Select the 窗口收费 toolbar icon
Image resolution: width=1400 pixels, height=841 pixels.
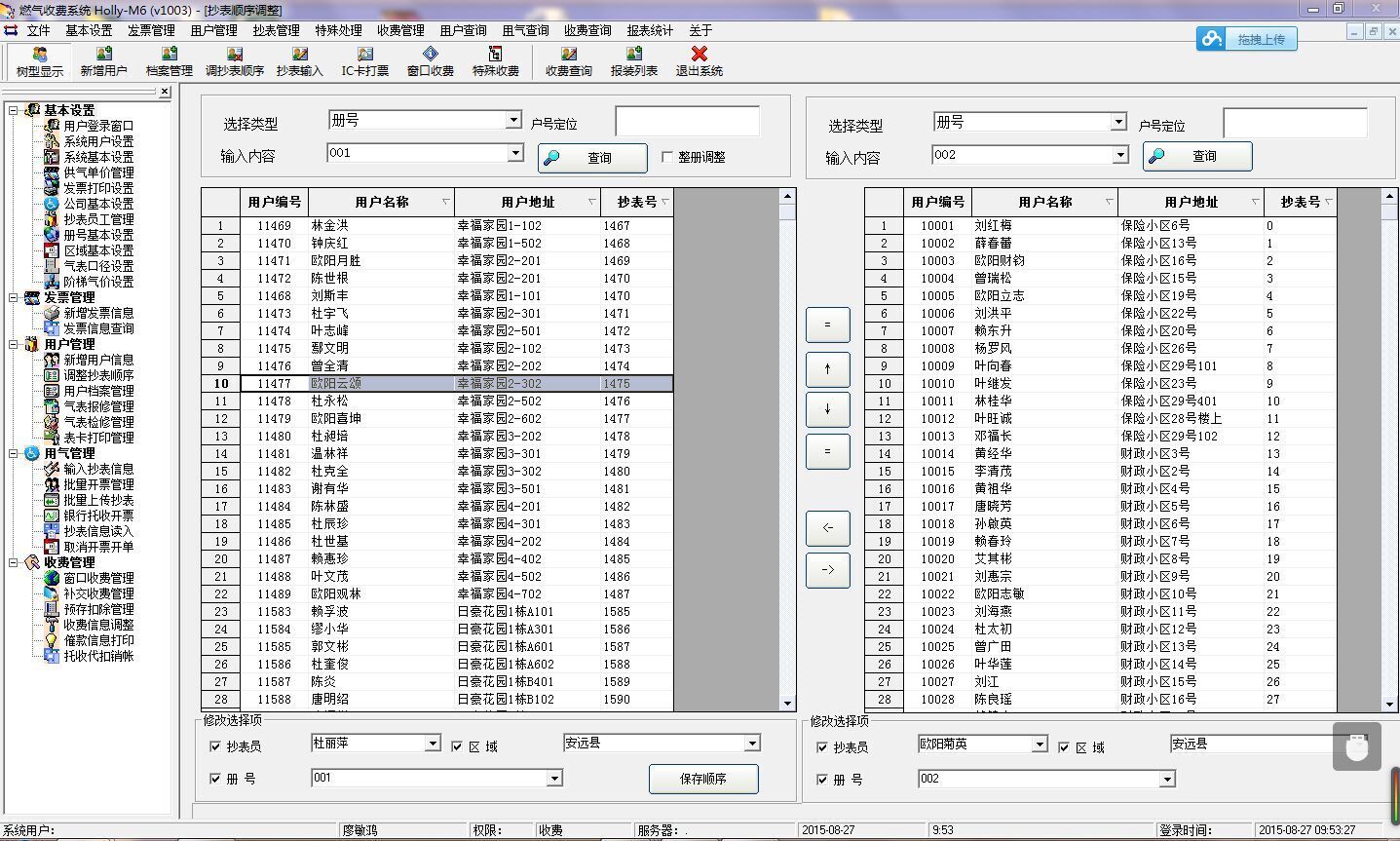tap(430, 60)
